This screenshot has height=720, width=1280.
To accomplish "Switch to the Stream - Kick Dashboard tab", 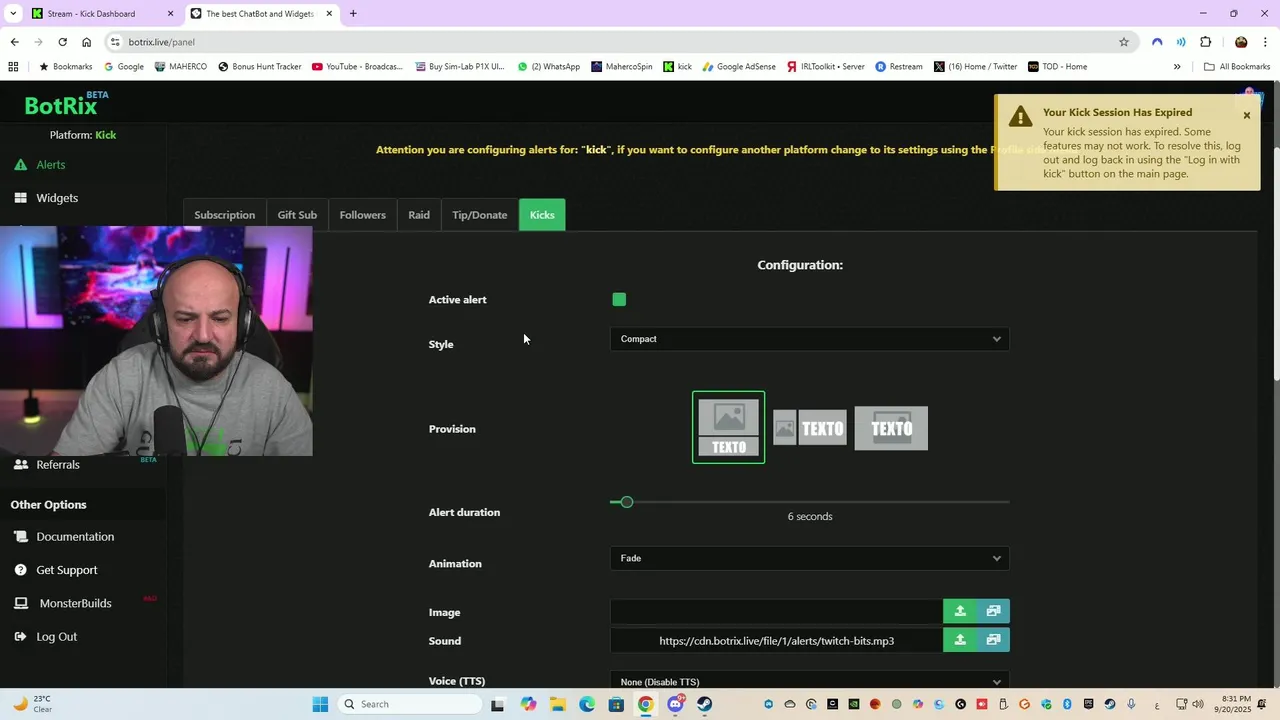I will click(x=92, y=14).
